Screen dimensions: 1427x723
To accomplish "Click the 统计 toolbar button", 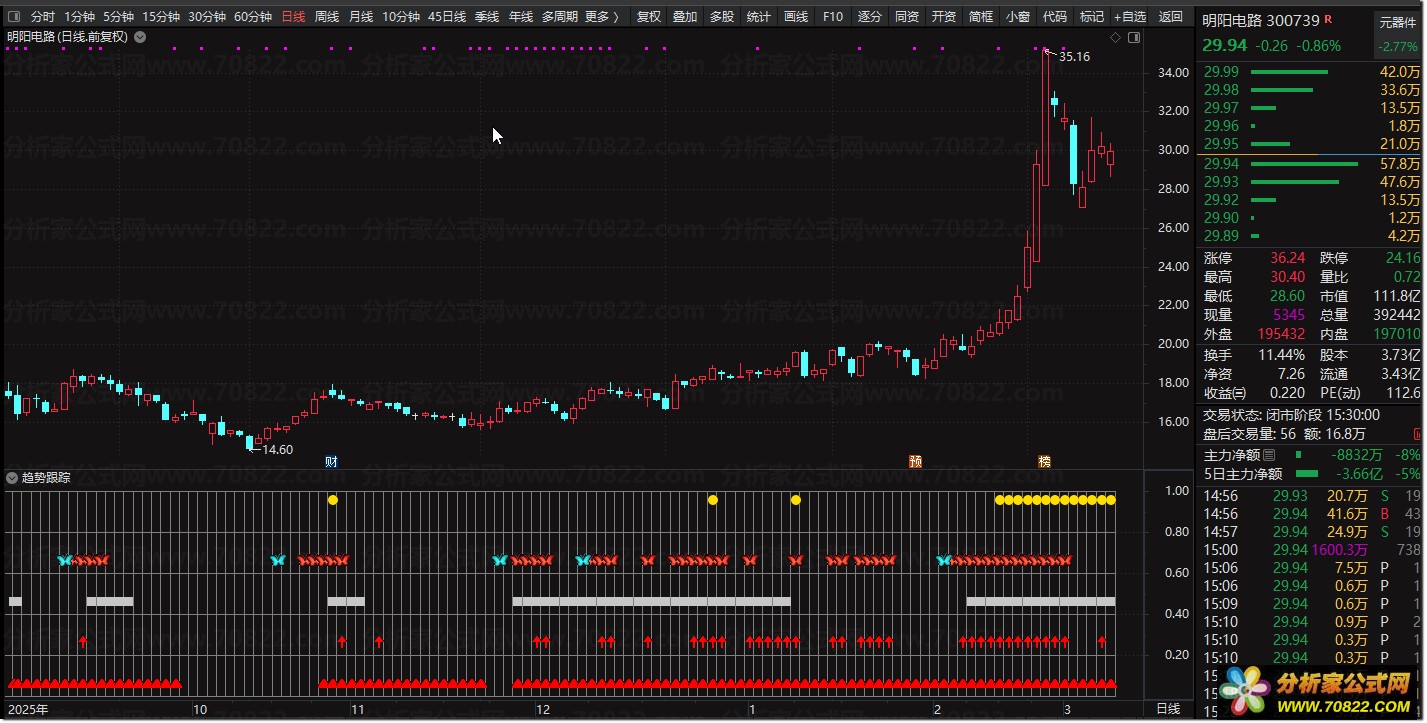I will pyautogui.click(x=759, y=17).
